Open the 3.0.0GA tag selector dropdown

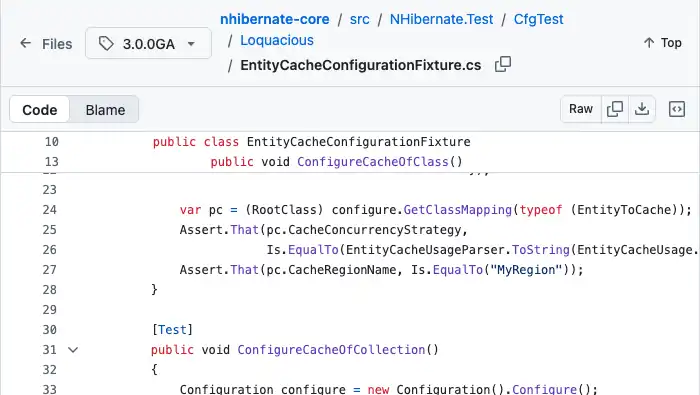[148, 43]
